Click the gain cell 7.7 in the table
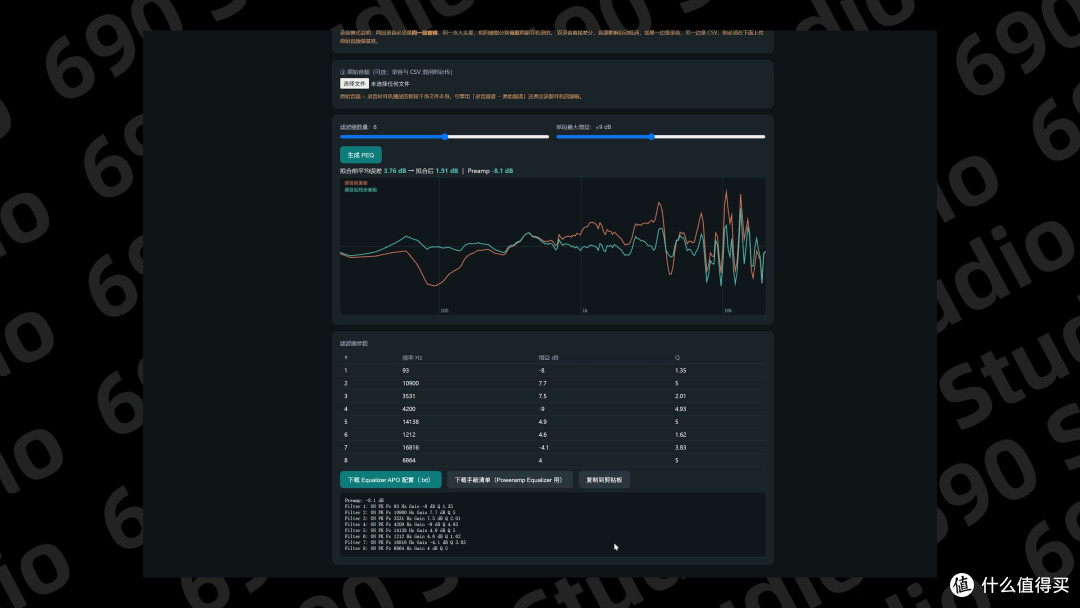Screen dimensions: 1080x608 click(543, 384)
